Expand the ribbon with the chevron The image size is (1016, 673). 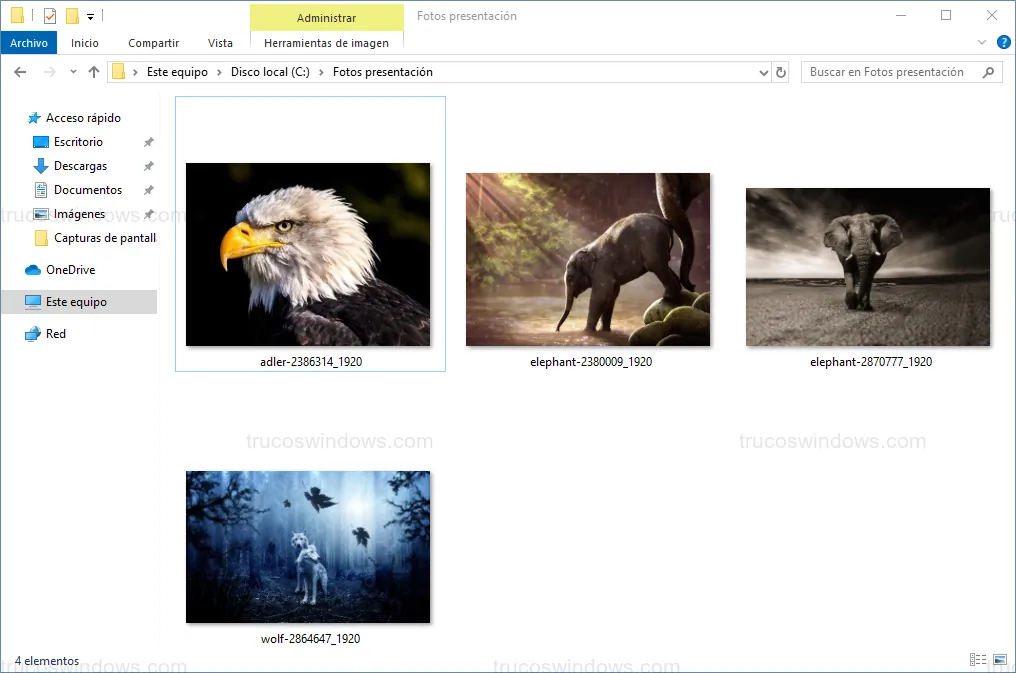(x=981, y=42)
